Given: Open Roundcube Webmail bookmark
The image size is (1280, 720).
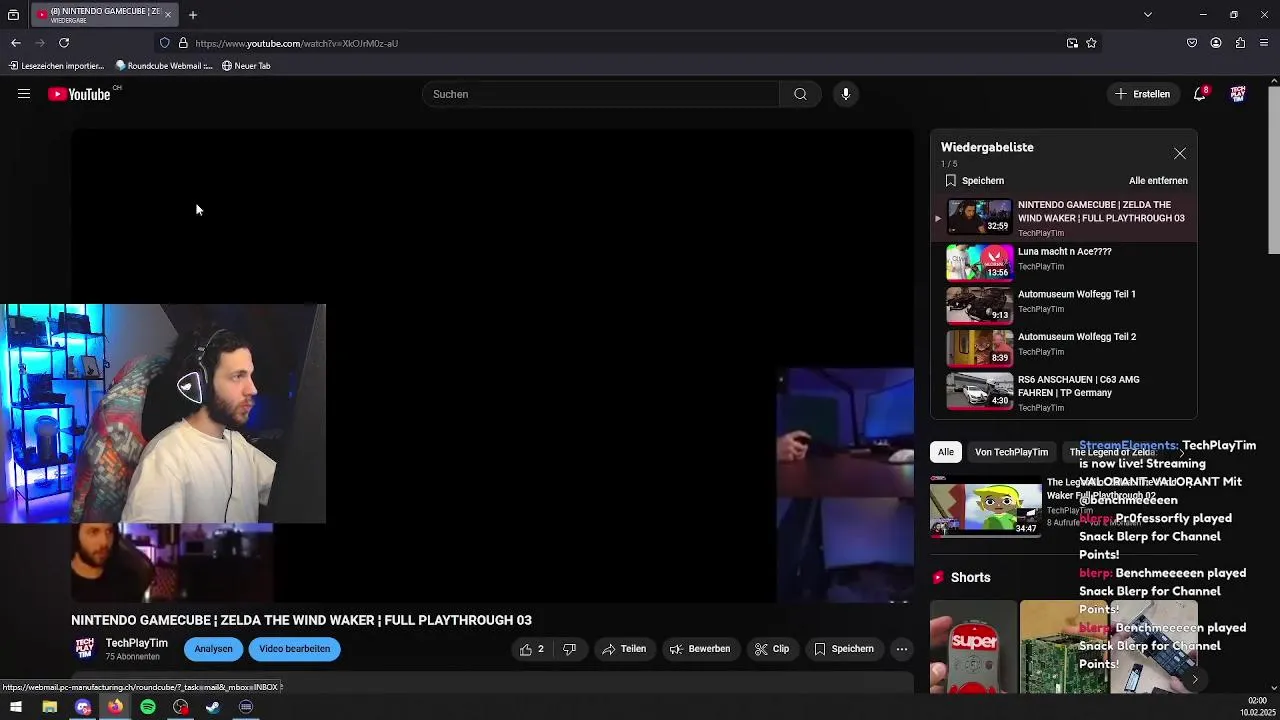Looking at the screenshot, I should pos(164,66).
